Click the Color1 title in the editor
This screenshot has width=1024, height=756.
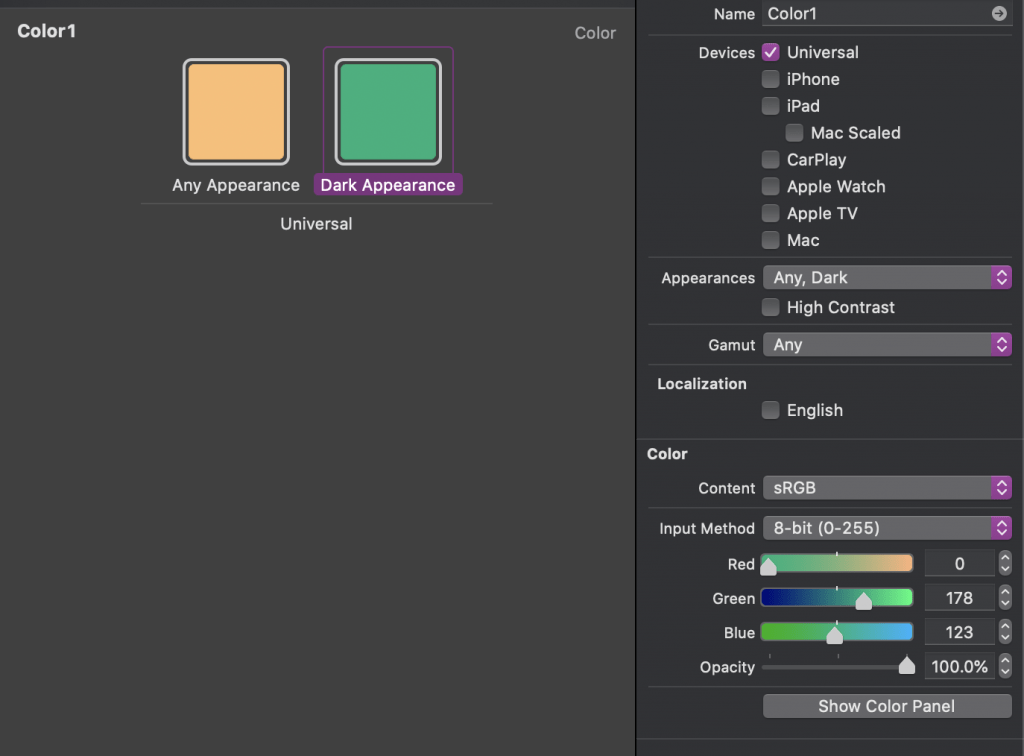(x=46, y=31)
